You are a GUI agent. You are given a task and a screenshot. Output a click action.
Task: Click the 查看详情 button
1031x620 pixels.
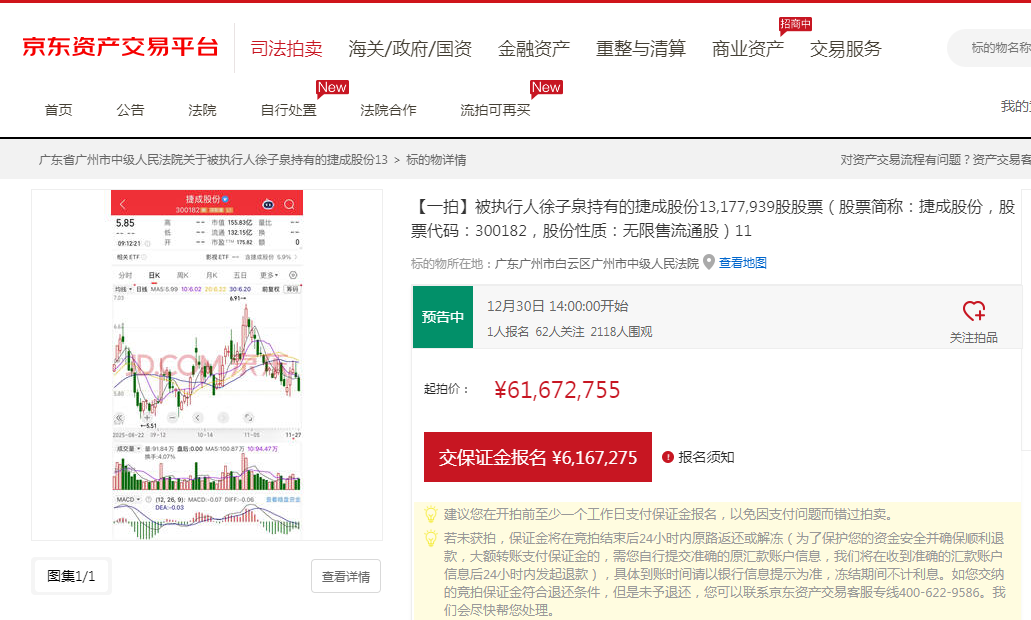[346, 577]
